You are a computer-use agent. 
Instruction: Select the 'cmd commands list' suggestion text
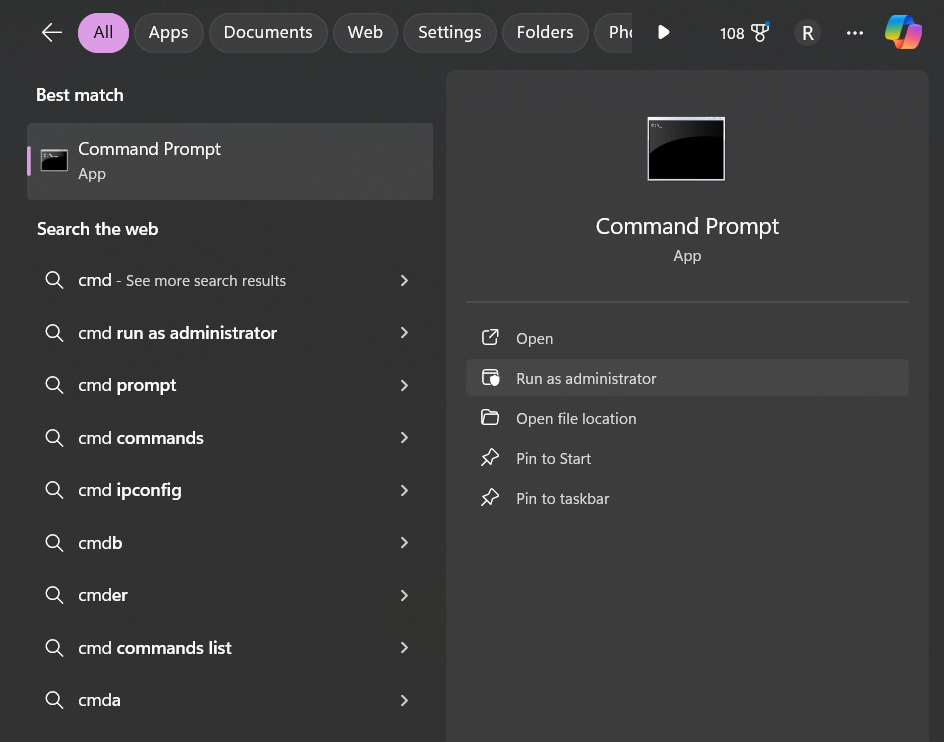(155, 647)
